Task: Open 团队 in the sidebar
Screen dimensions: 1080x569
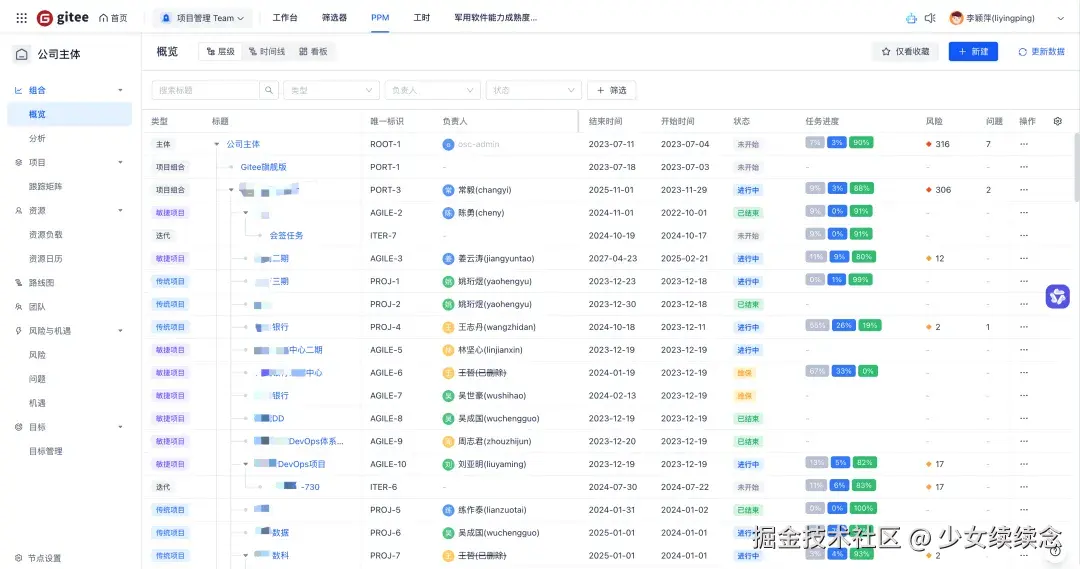Action: point(37,307)
